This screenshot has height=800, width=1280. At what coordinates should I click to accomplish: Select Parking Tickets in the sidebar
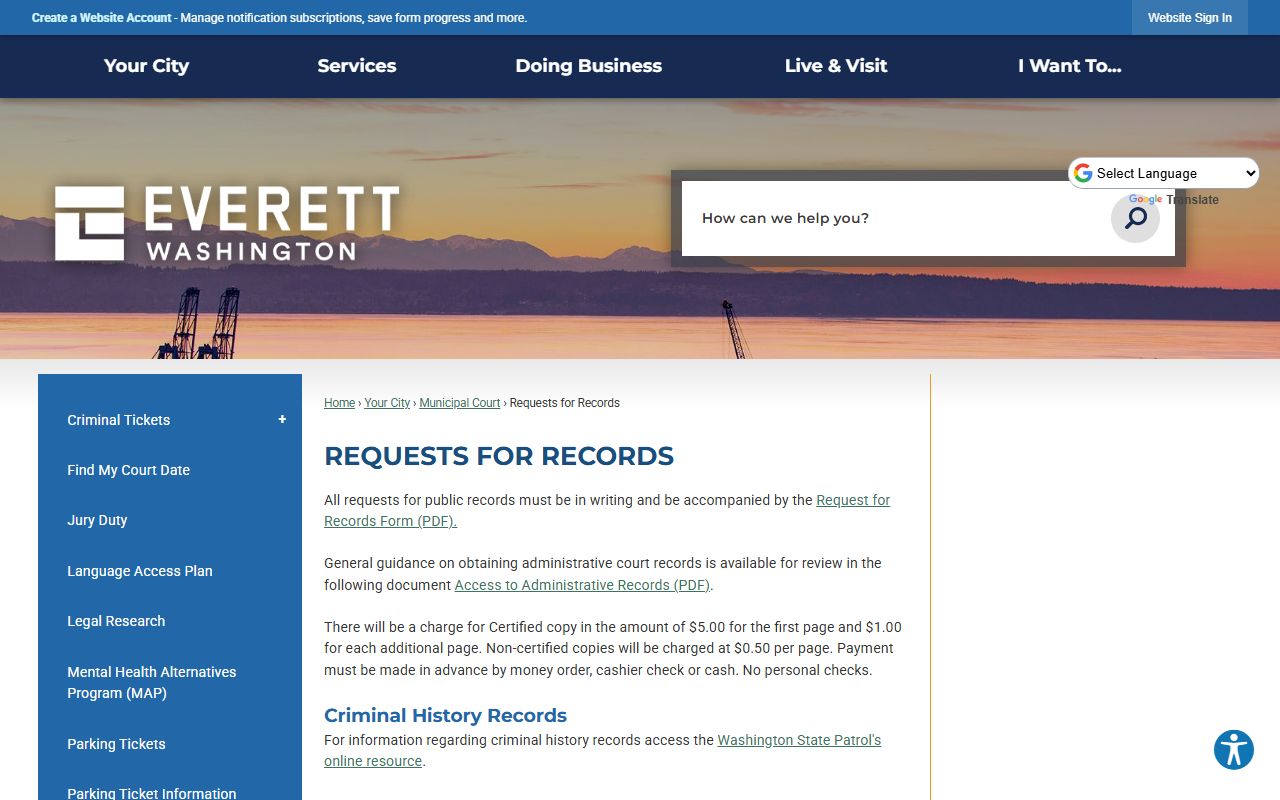[x=116, y=744]
